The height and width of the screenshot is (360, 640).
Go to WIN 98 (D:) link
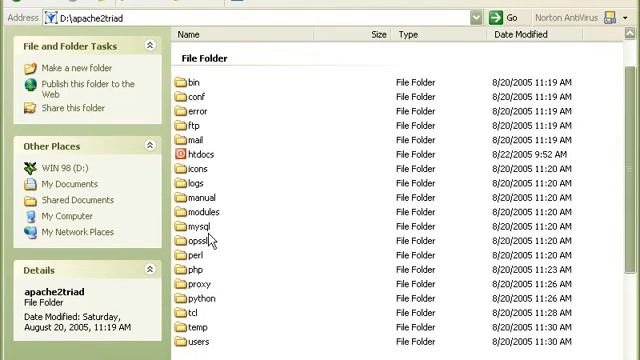pyautogui.click(x=65, y=168)
